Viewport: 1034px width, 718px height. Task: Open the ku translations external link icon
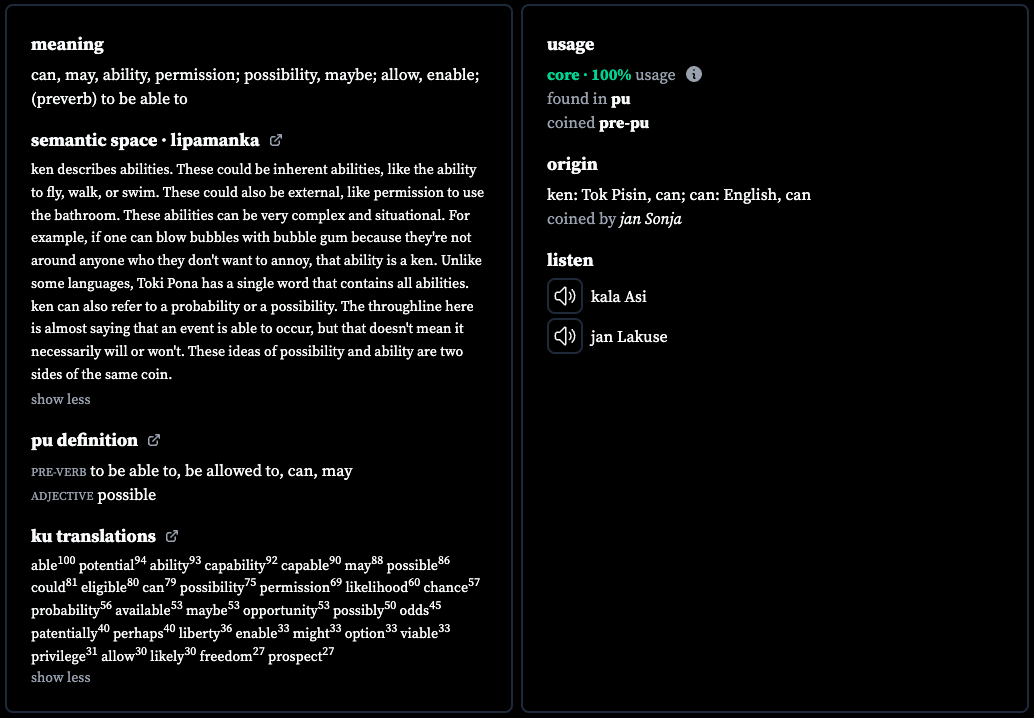(x=171, y=536)
